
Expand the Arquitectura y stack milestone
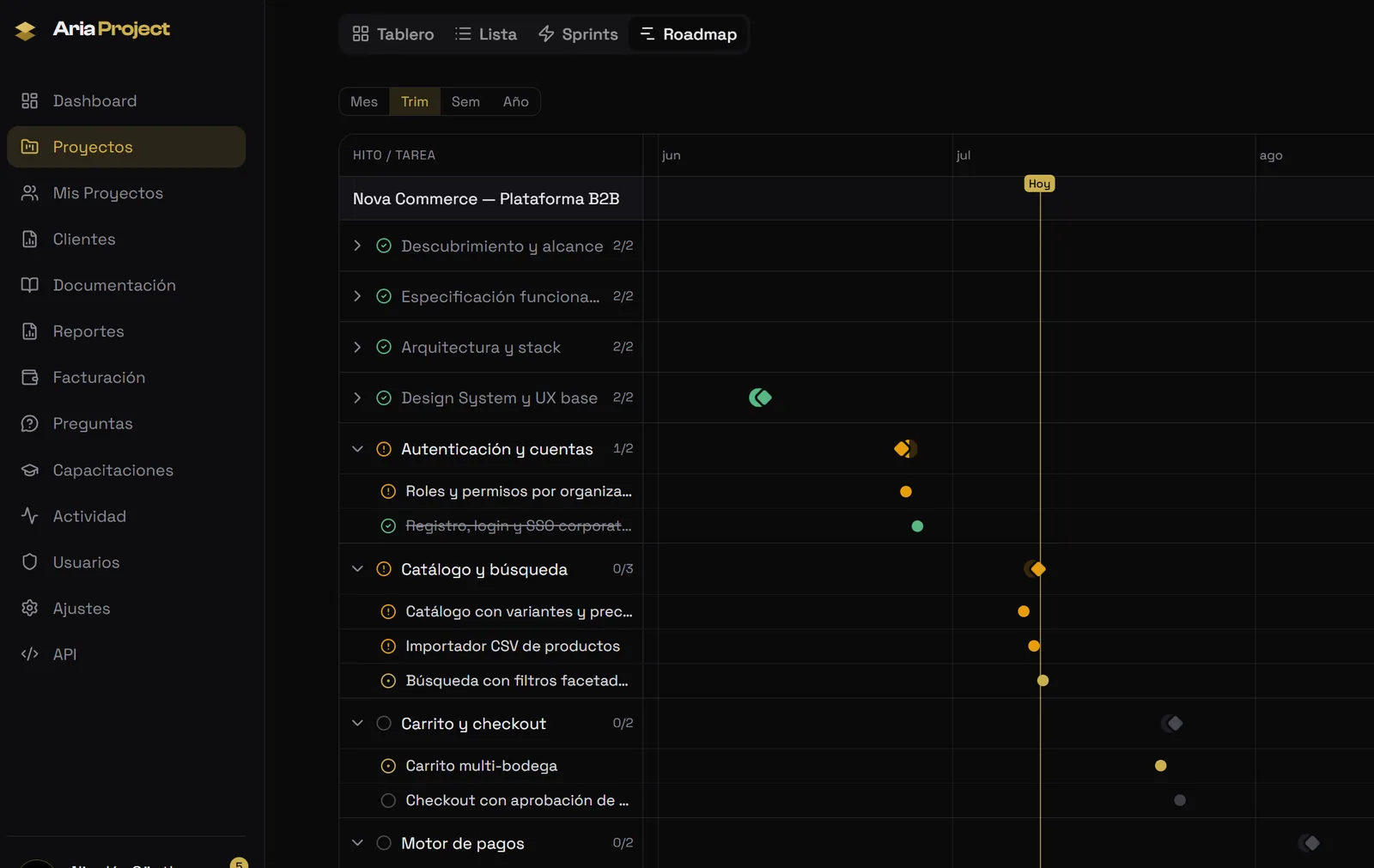[x=357, y=347]
